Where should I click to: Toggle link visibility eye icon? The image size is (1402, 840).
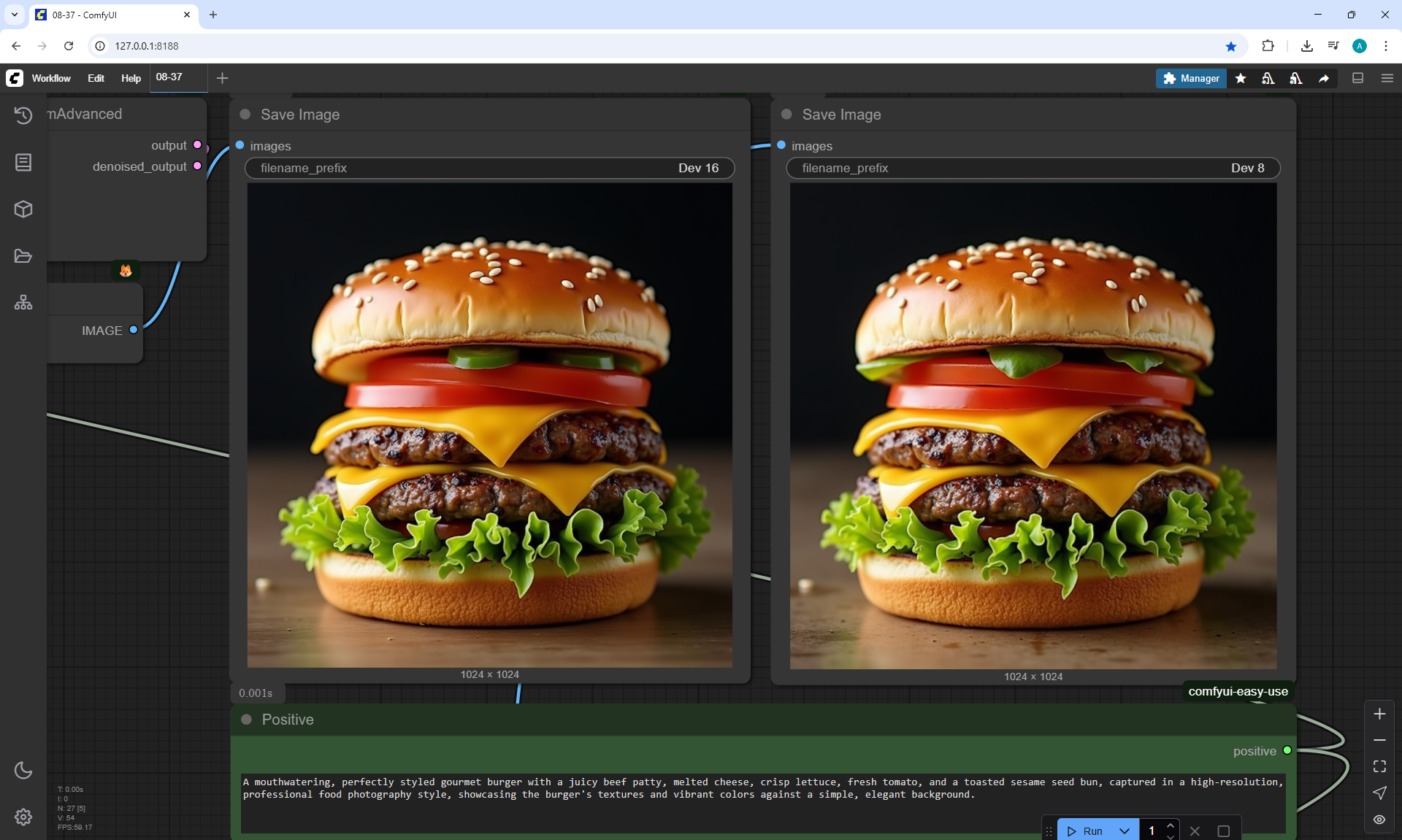[x=1379, y=820]
